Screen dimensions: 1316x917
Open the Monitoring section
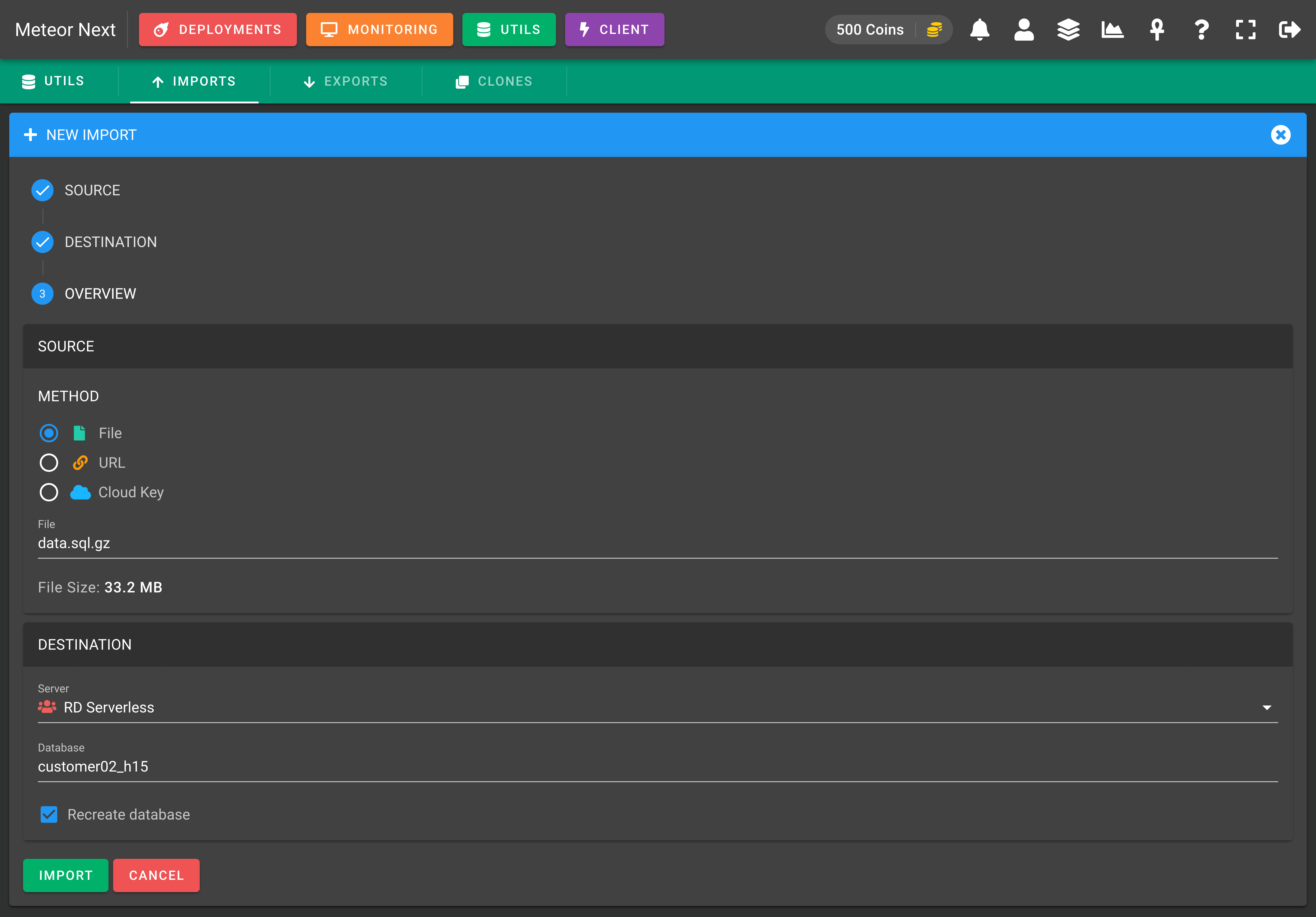[x=379, y=30]
